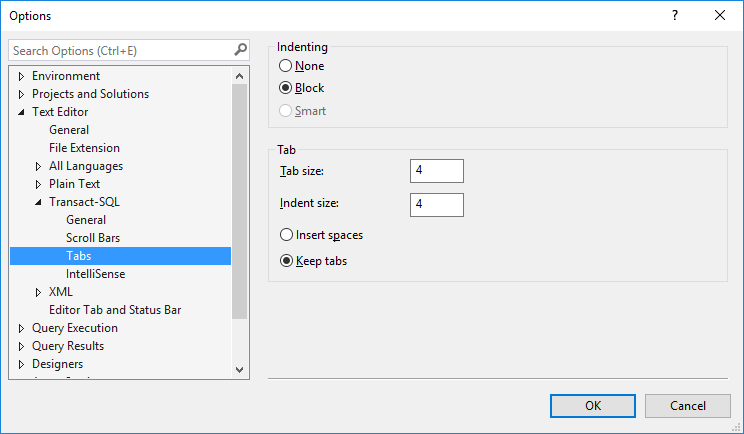This screenshot has height=434, width=744.
Task: Click Indent size input field
Action: coord(437,205)
